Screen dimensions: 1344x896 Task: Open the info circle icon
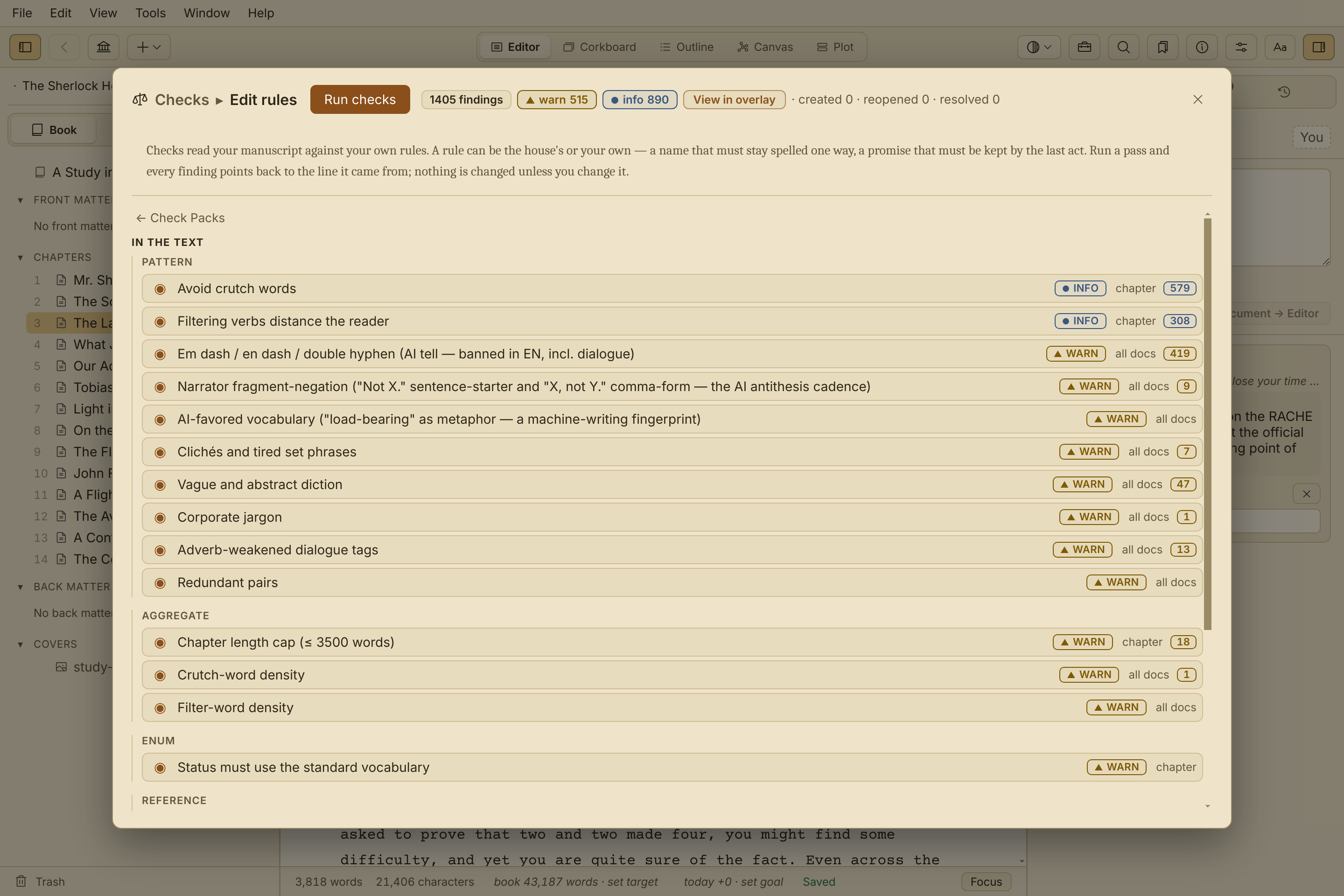click(1202, 47)
